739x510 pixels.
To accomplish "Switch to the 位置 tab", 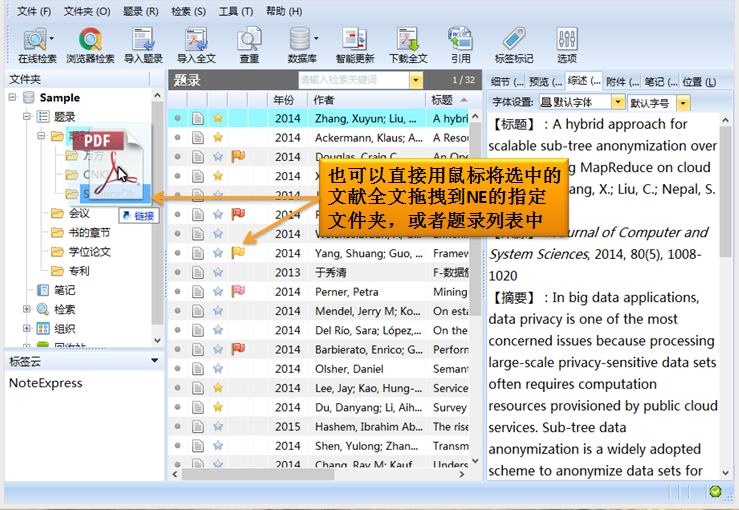I will (x=699, y=82).
